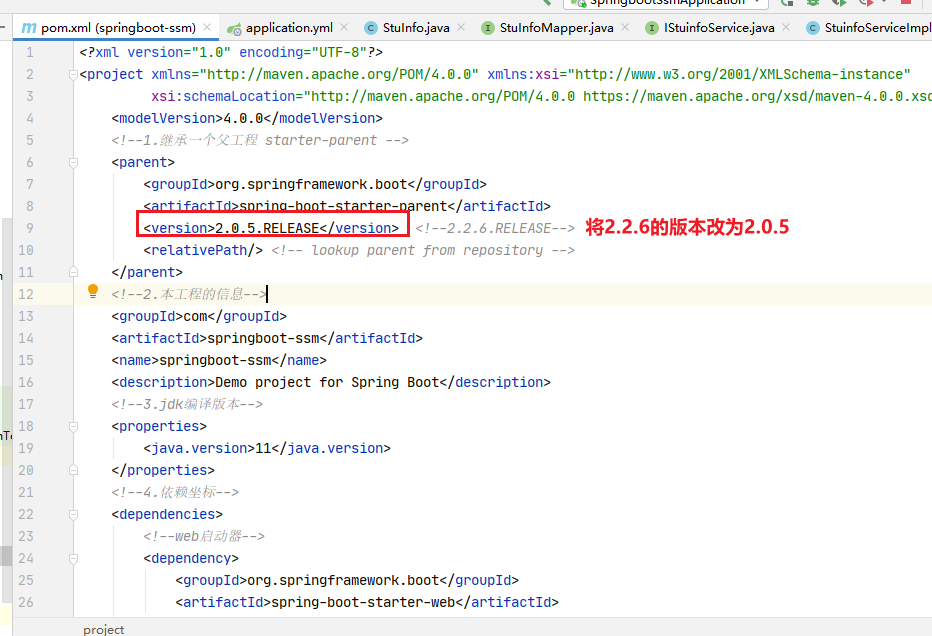932x636 pixels.
Task: Collapse the properties block fold marker
Action: click(x=72, y=426)
